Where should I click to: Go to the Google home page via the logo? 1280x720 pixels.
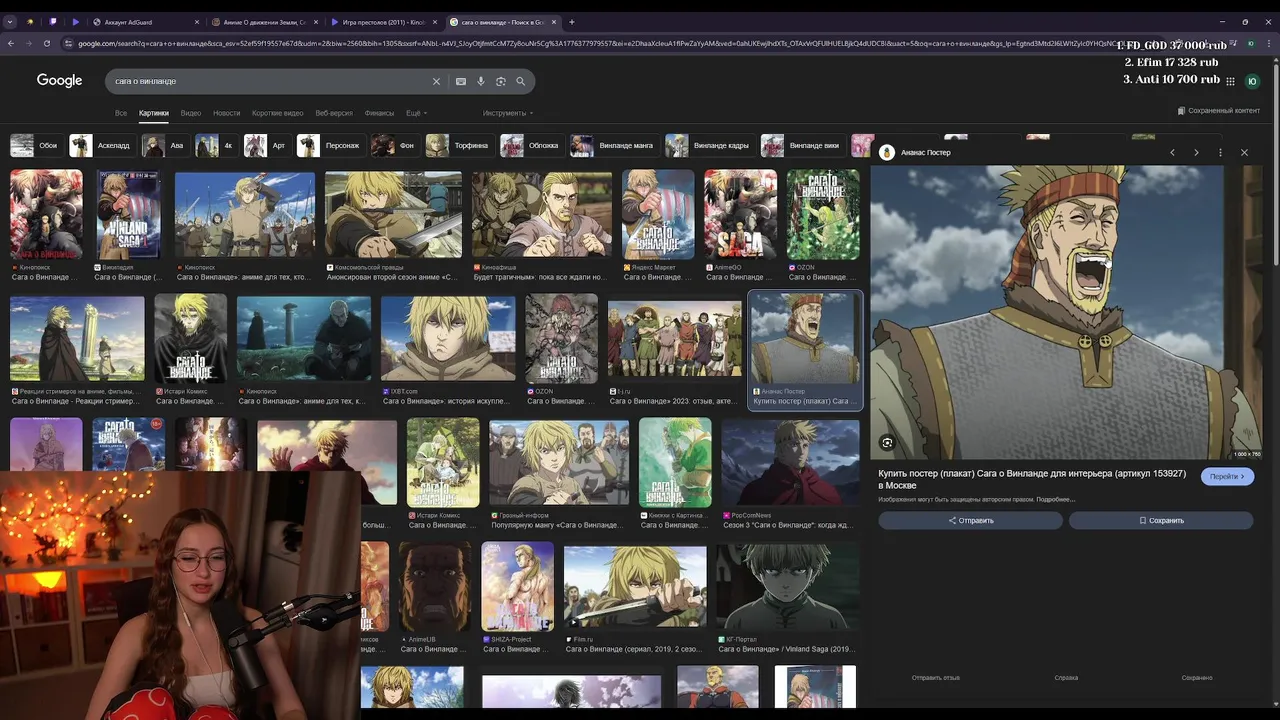click(59, 80)
